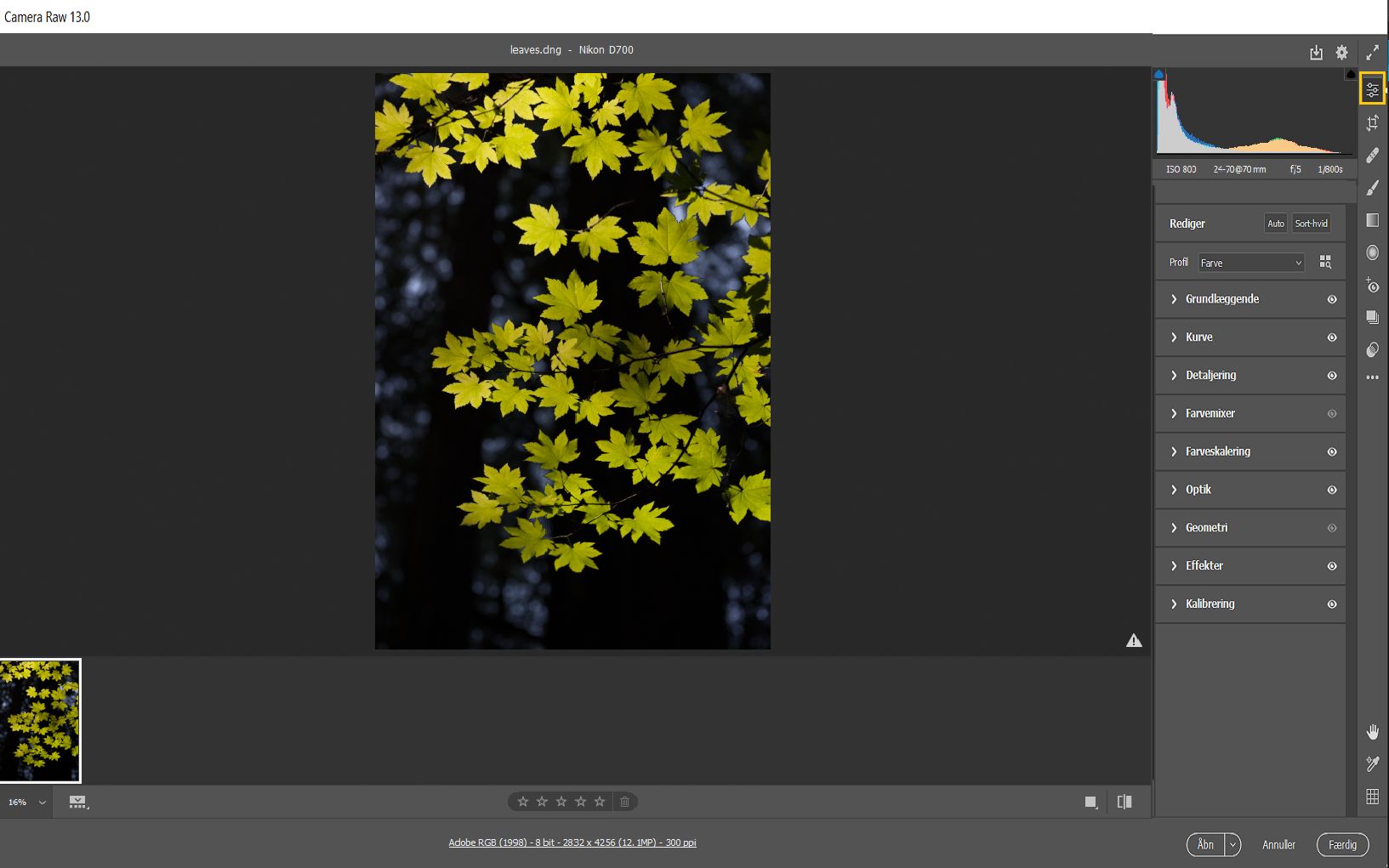Open more image settings (three dots)
1389x868 pixels.
pyautogui.click(x=1372, y=377)
